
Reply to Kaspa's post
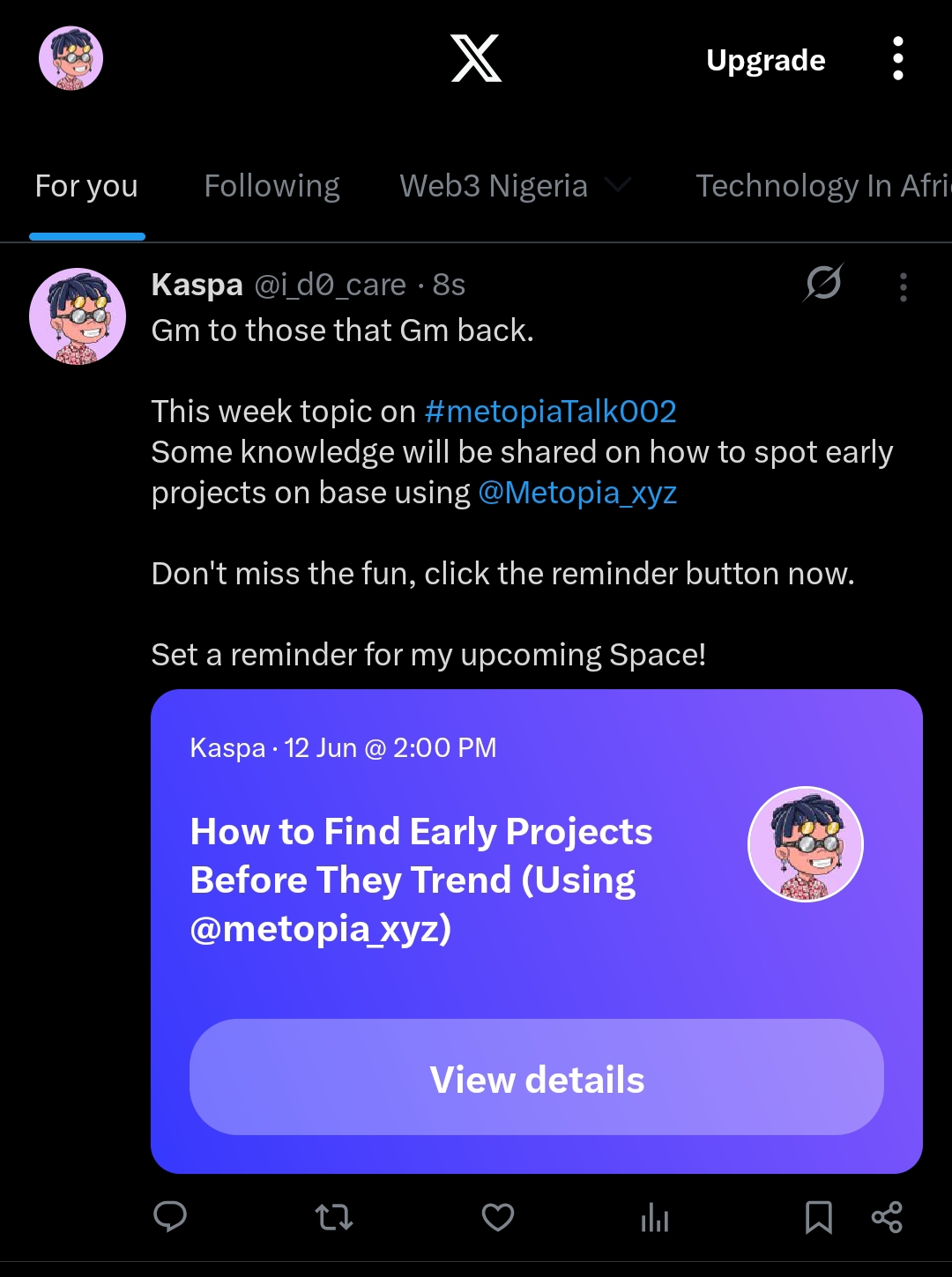point(170,1217)
